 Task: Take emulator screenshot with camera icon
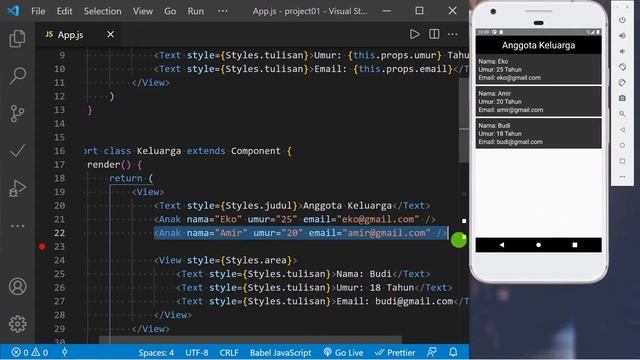click(622, 98)
